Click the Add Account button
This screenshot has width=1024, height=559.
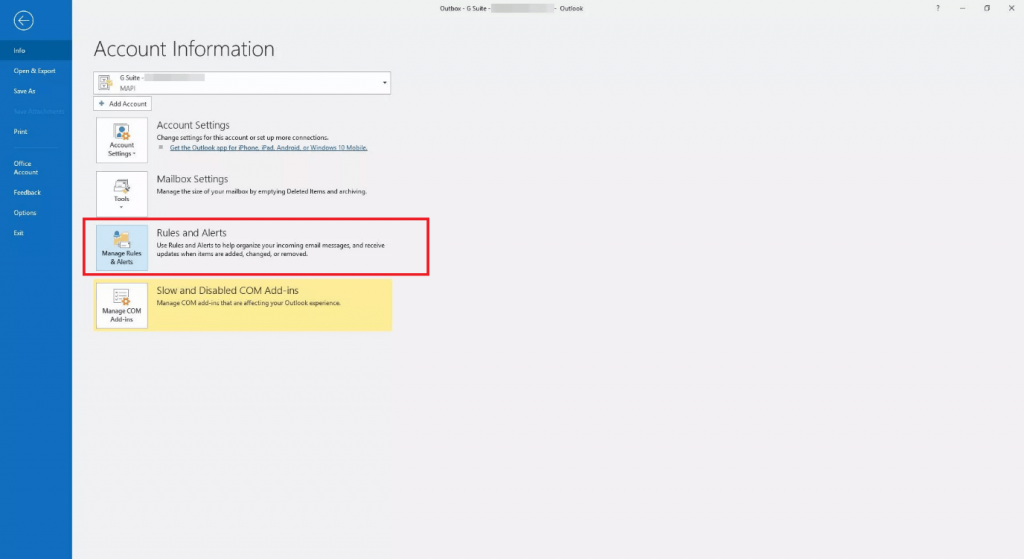(123, 104)
